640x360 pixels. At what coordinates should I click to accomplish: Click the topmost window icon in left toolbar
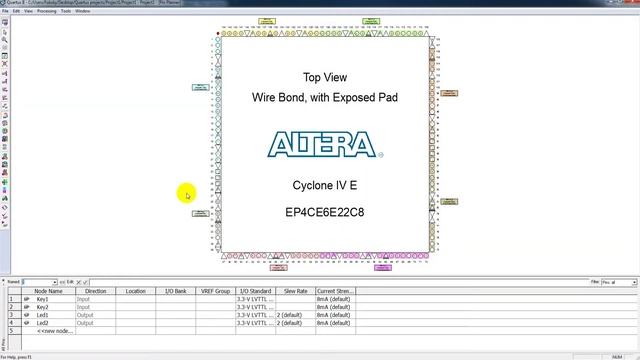(4, 22)
